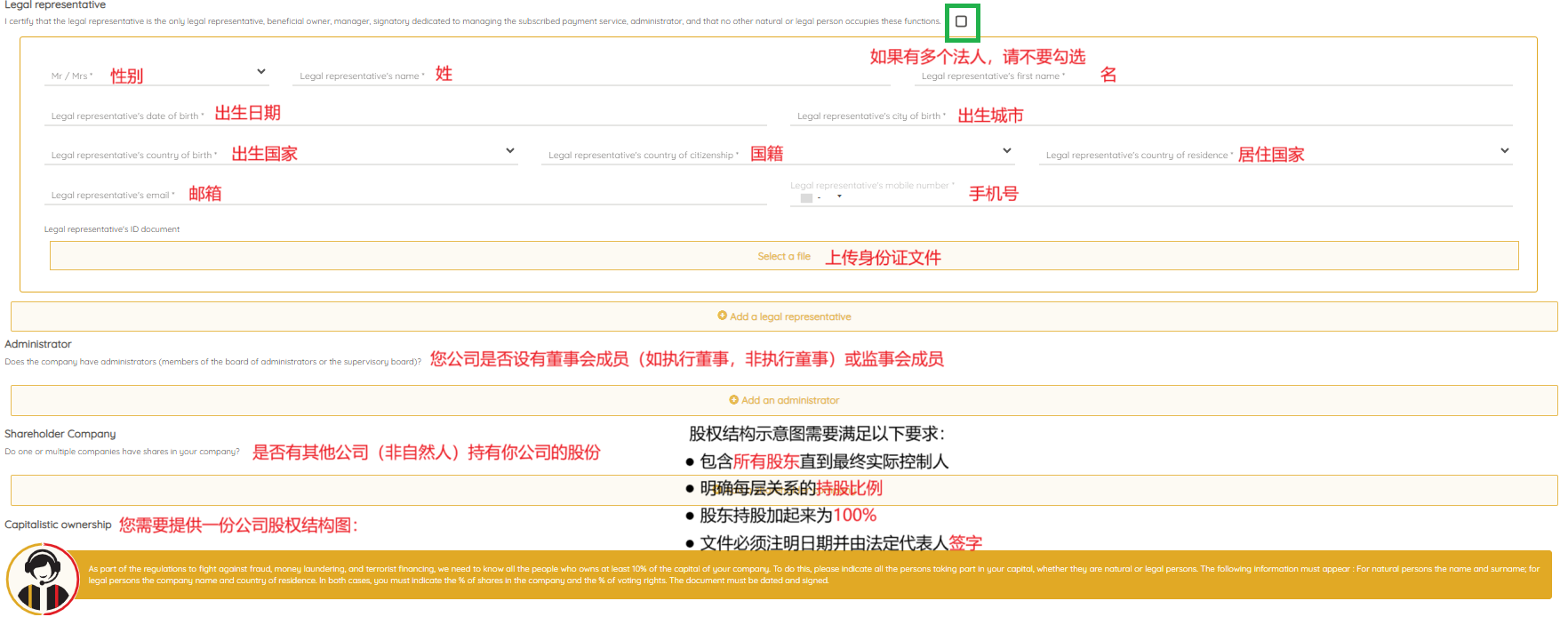Expand the country of residence dropdown
The width and height of the screenshot is (1568, 617).
1504,151
